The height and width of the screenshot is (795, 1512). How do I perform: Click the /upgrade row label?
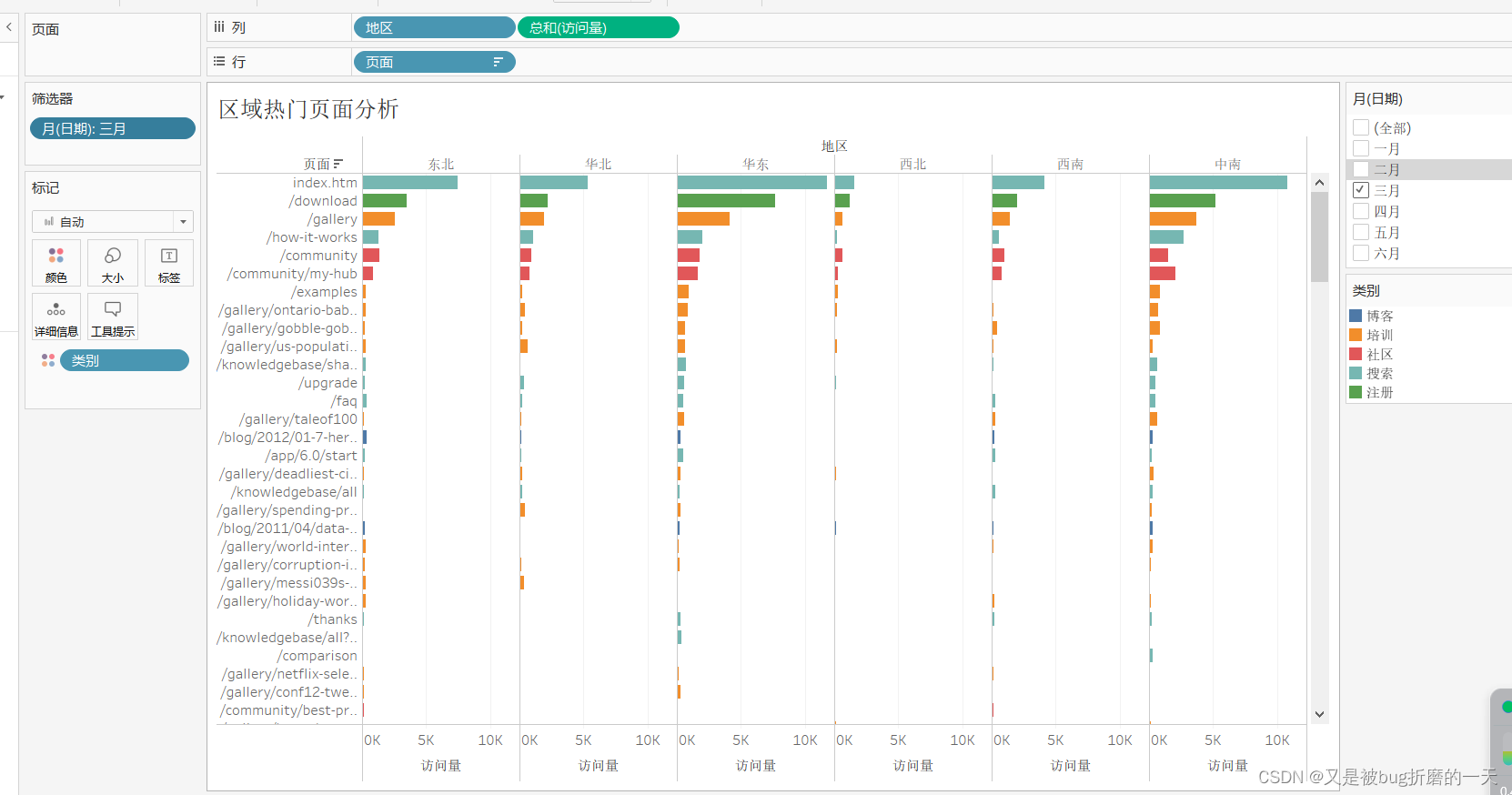(x=328, y=383)
